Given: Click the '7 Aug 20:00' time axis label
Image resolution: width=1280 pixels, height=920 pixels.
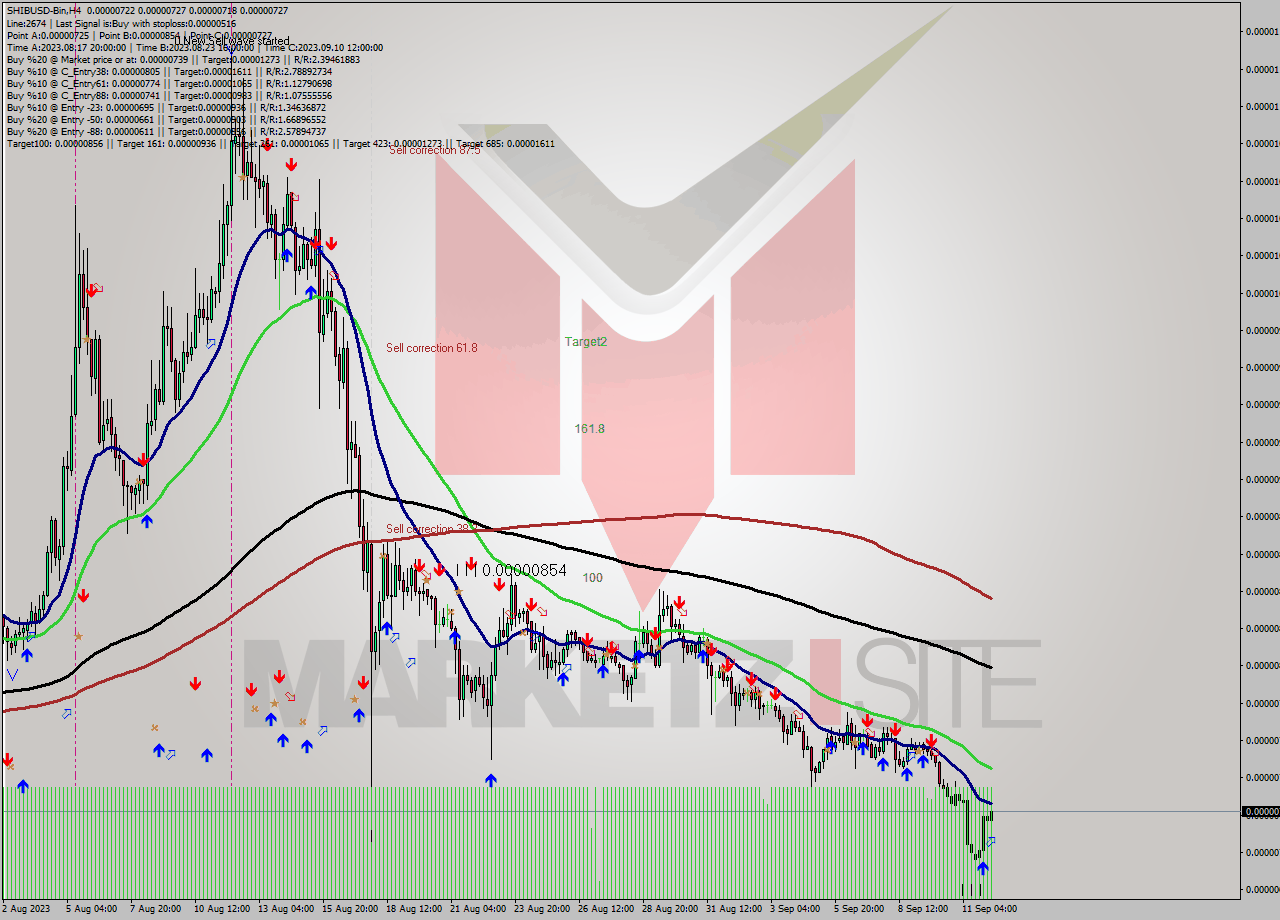Looking at the screenshot, I should pyautogui.click(x=156, y=909).
